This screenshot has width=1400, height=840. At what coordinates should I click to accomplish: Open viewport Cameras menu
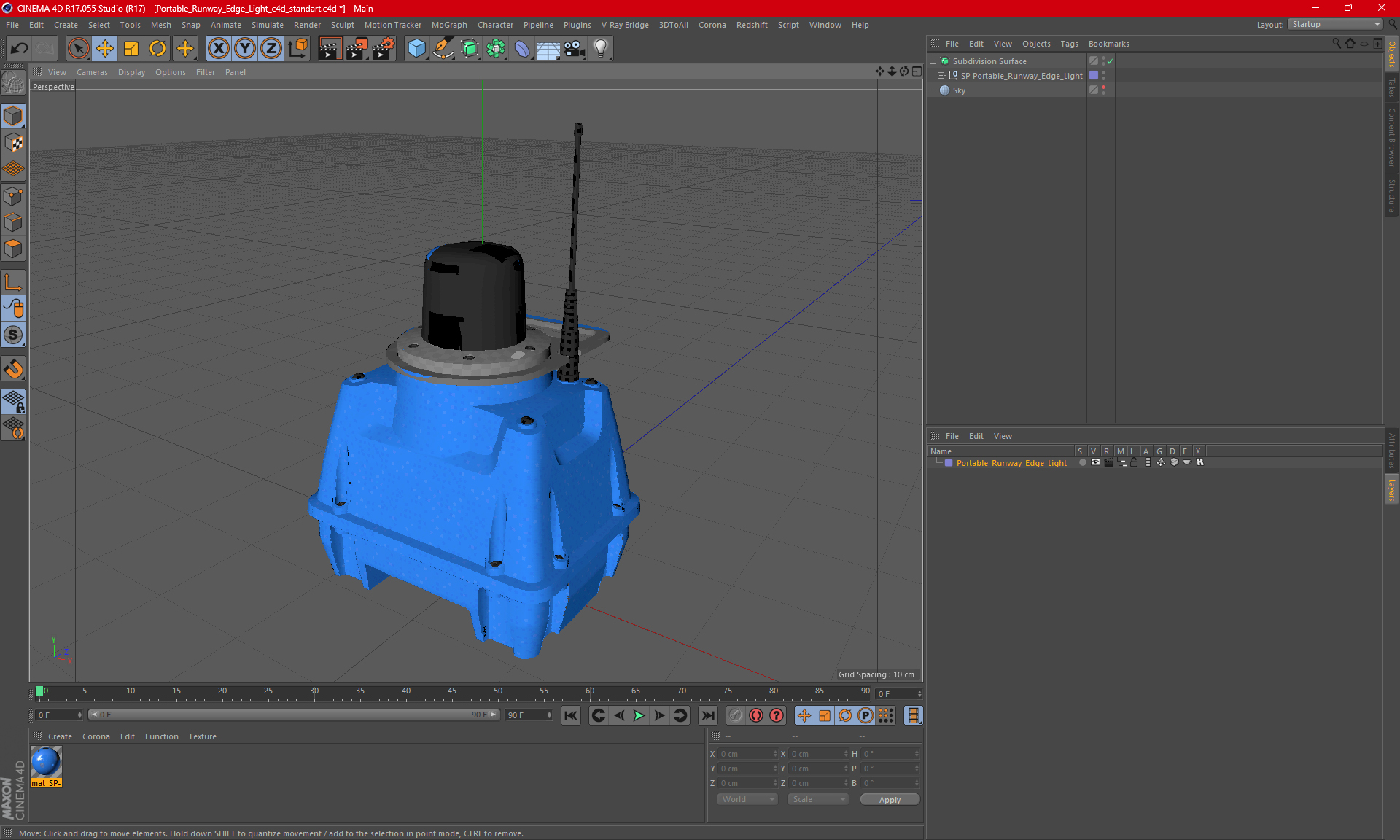click(x=92, y=72)
